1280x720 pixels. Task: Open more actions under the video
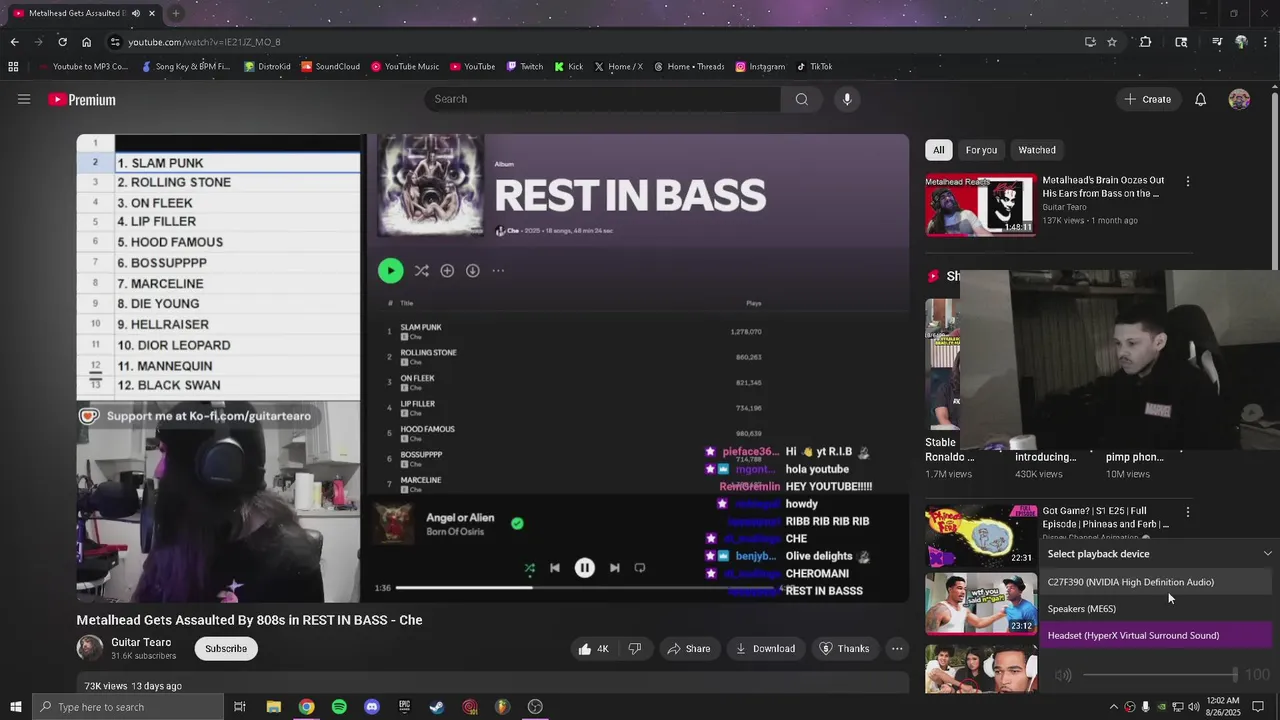click(x=897, y=649)
